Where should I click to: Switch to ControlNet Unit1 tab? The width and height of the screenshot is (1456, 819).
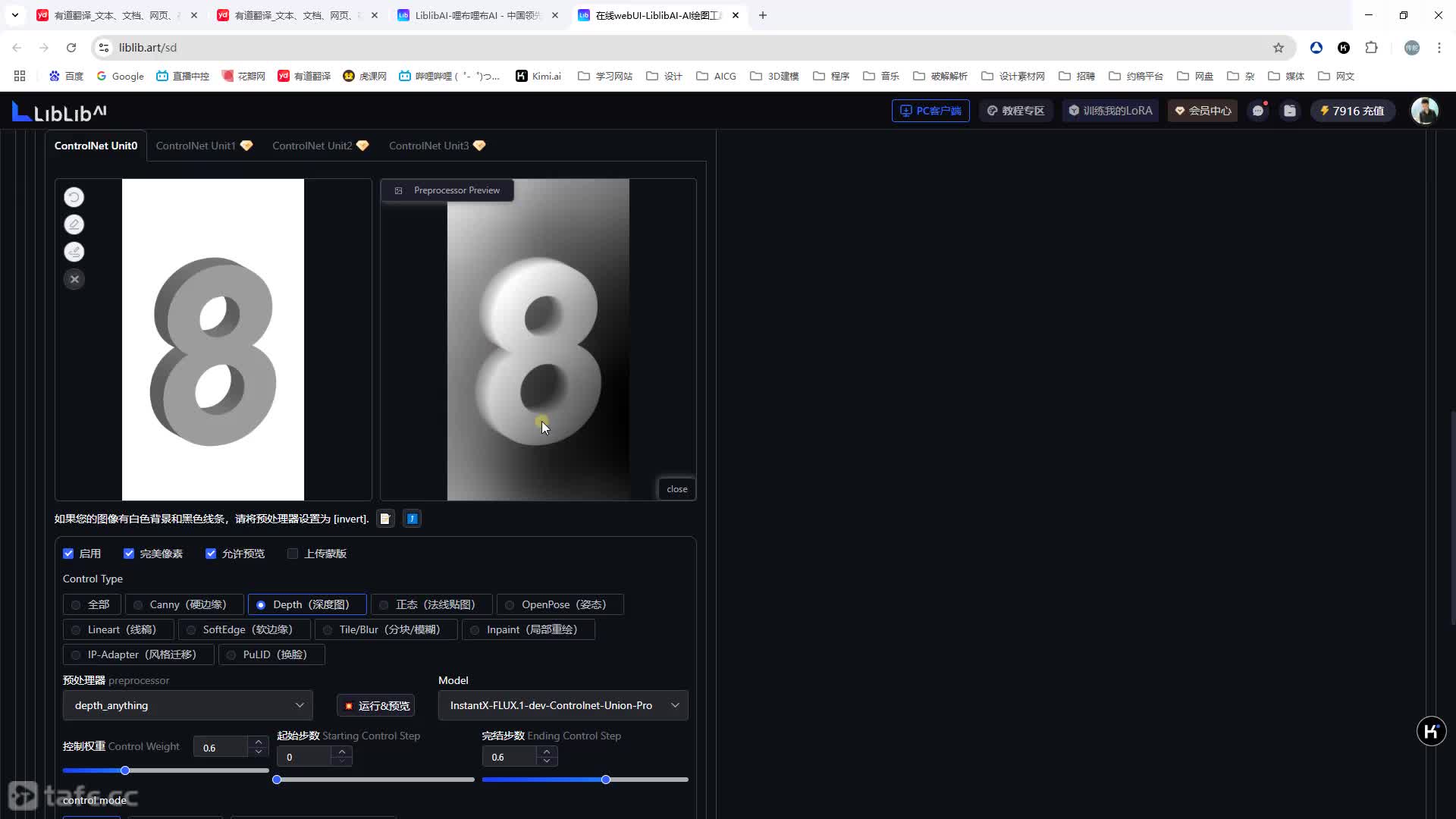point(203,146)
